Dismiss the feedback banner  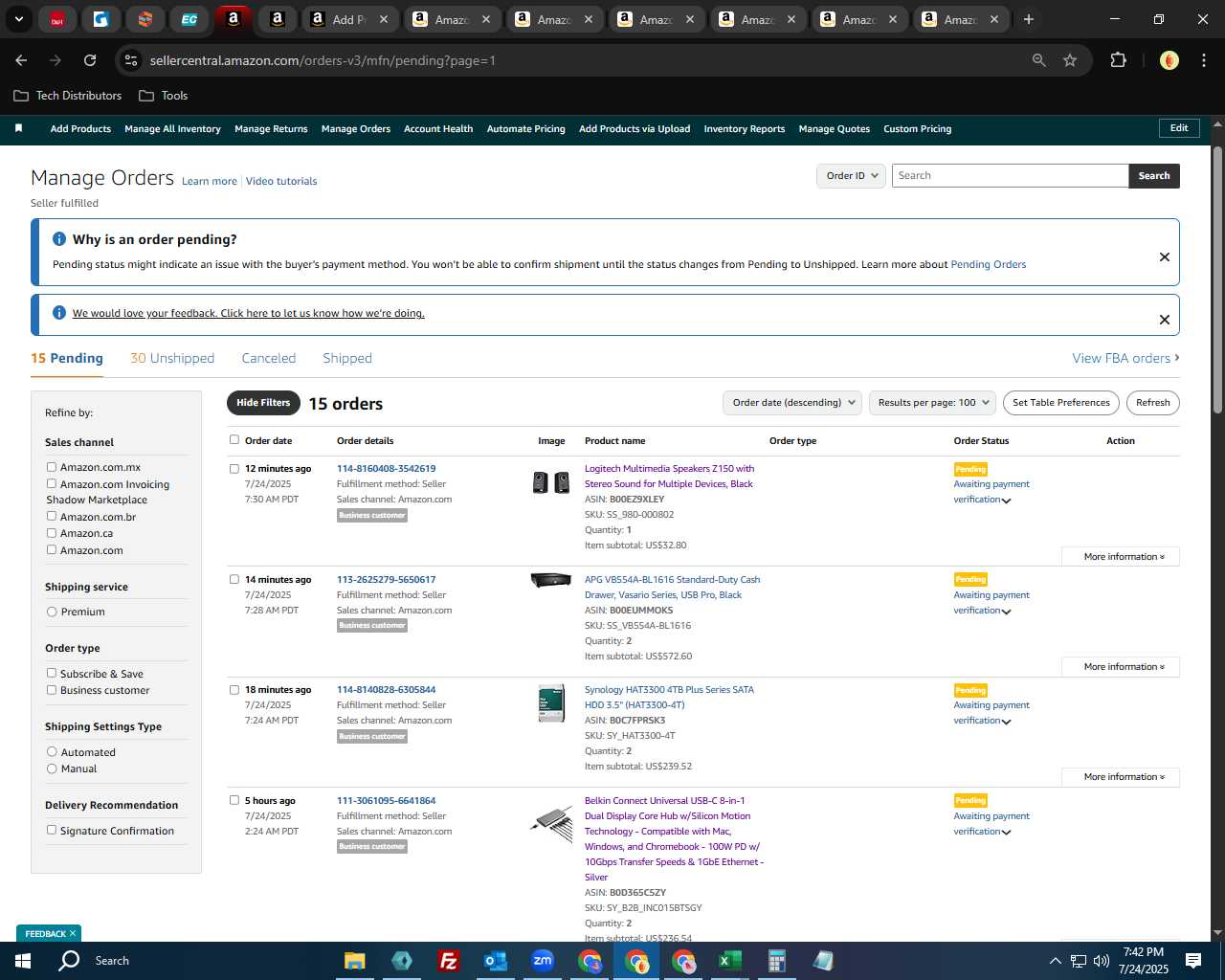tap(1165, 320)
